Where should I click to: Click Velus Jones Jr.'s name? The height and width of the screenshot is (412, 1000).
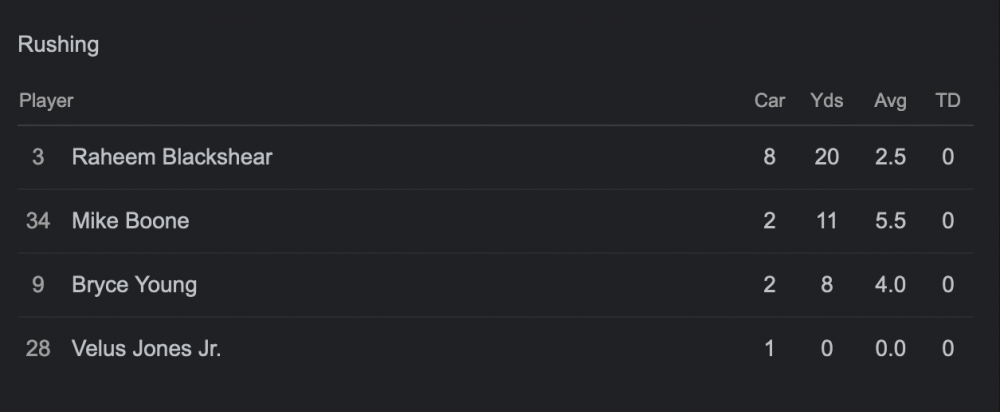pos(146,349)
